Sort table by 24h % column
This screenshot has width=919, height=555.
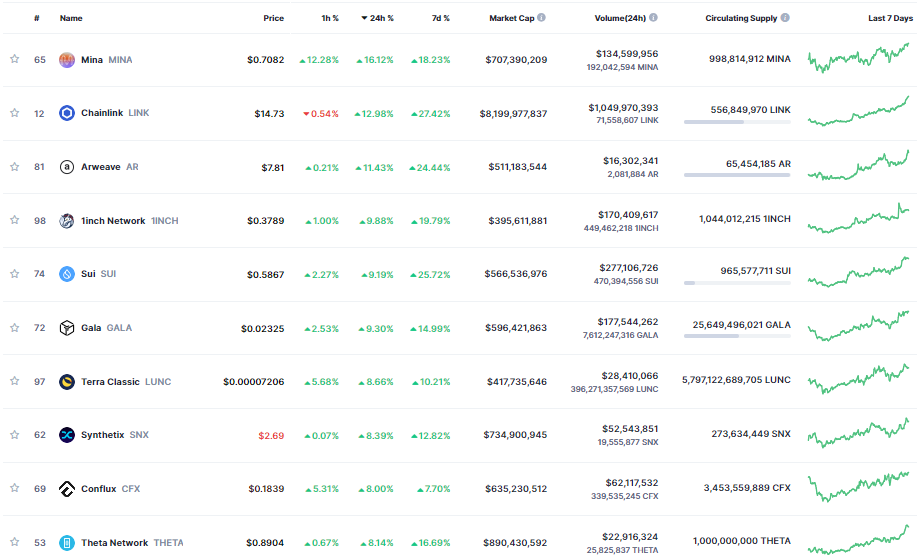(x=377, y=18)
